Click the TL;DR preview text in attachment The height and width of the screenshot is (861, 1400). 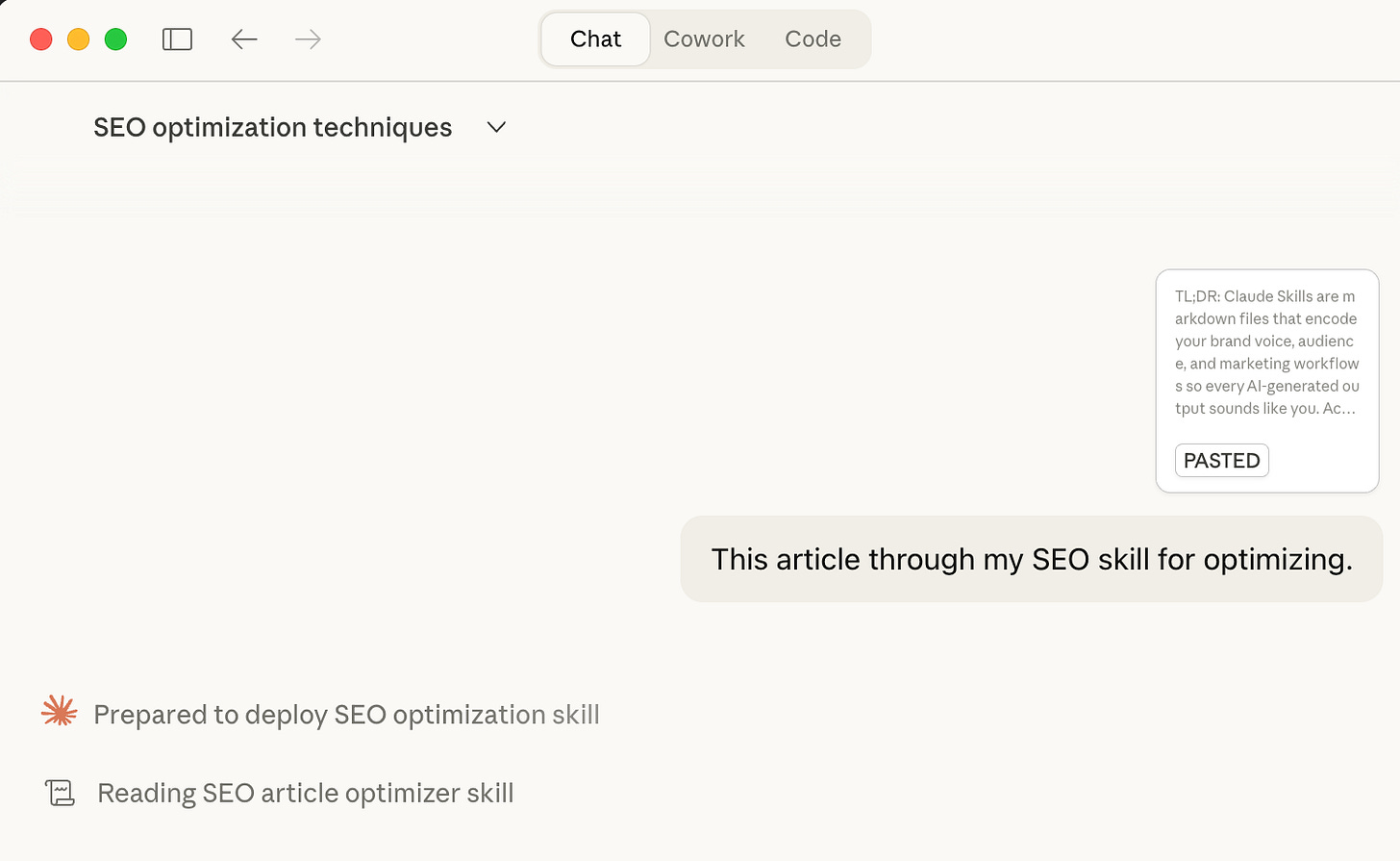coord(1266,352)
